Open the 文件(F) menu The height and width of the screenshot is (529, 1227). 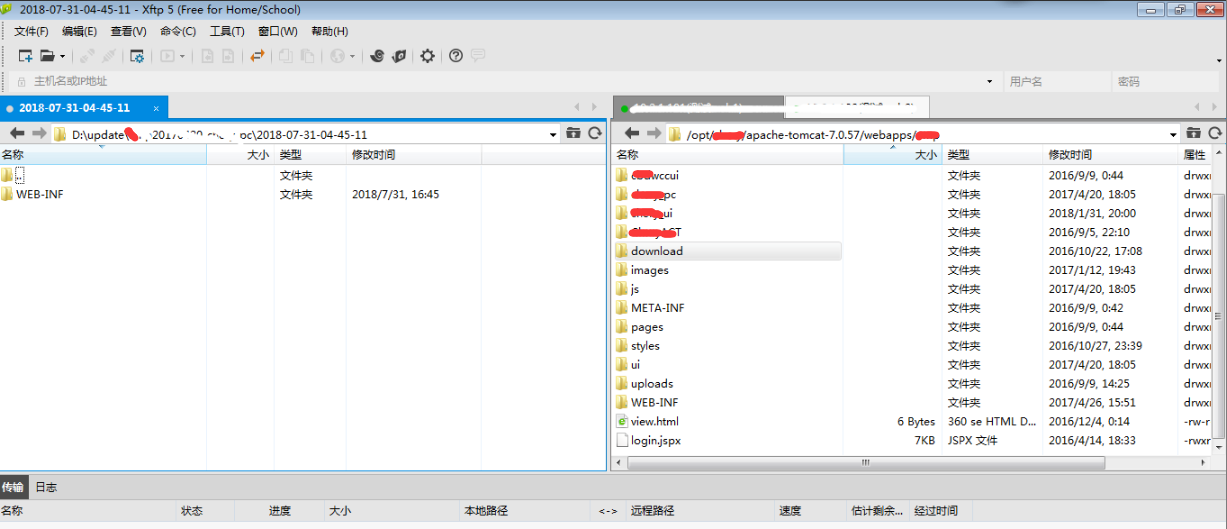31,31
